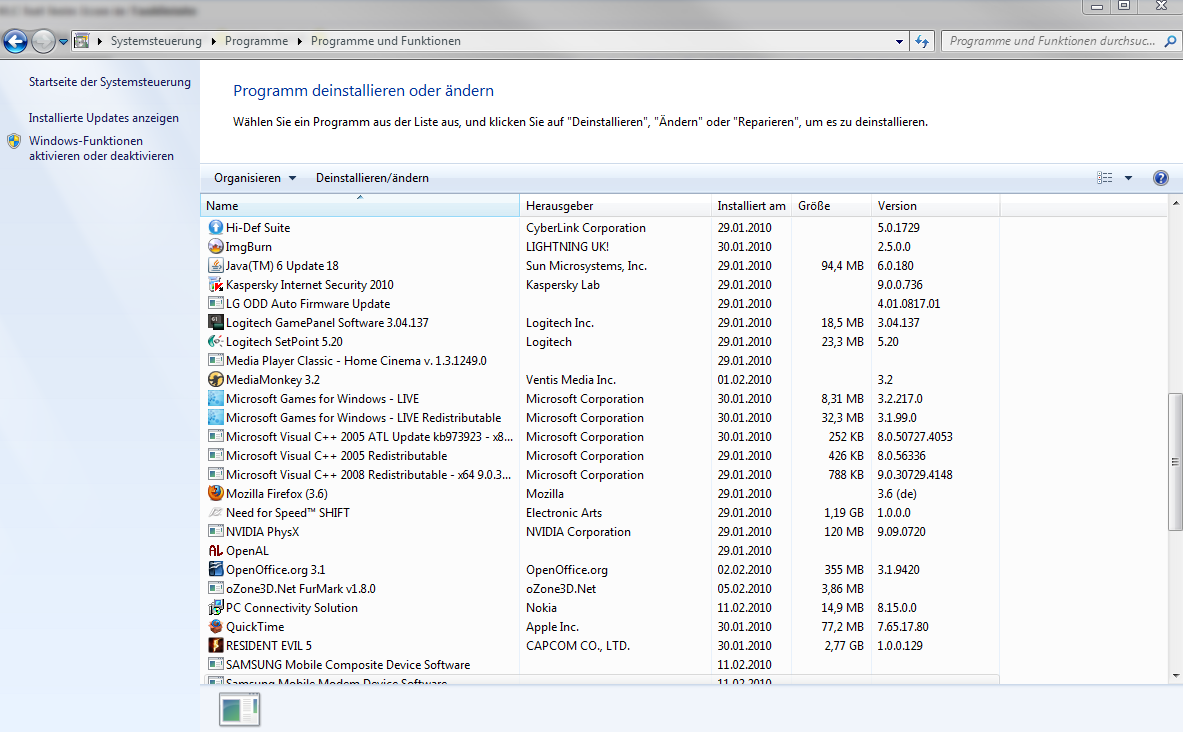Click the OpenAL icon

[216, 551]
